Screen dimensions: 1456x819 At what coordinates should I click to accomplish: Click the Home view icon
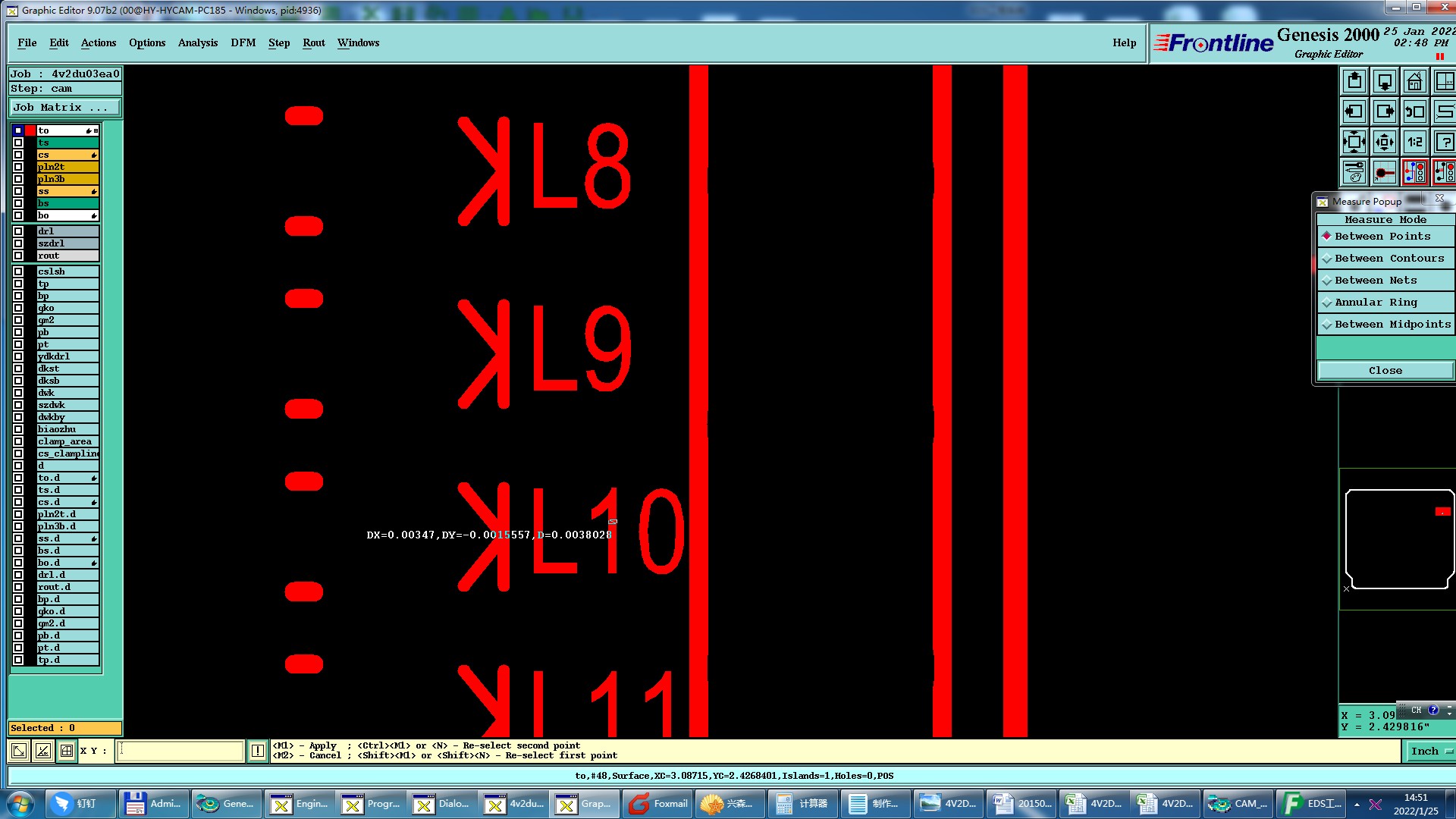point(1414,82)
